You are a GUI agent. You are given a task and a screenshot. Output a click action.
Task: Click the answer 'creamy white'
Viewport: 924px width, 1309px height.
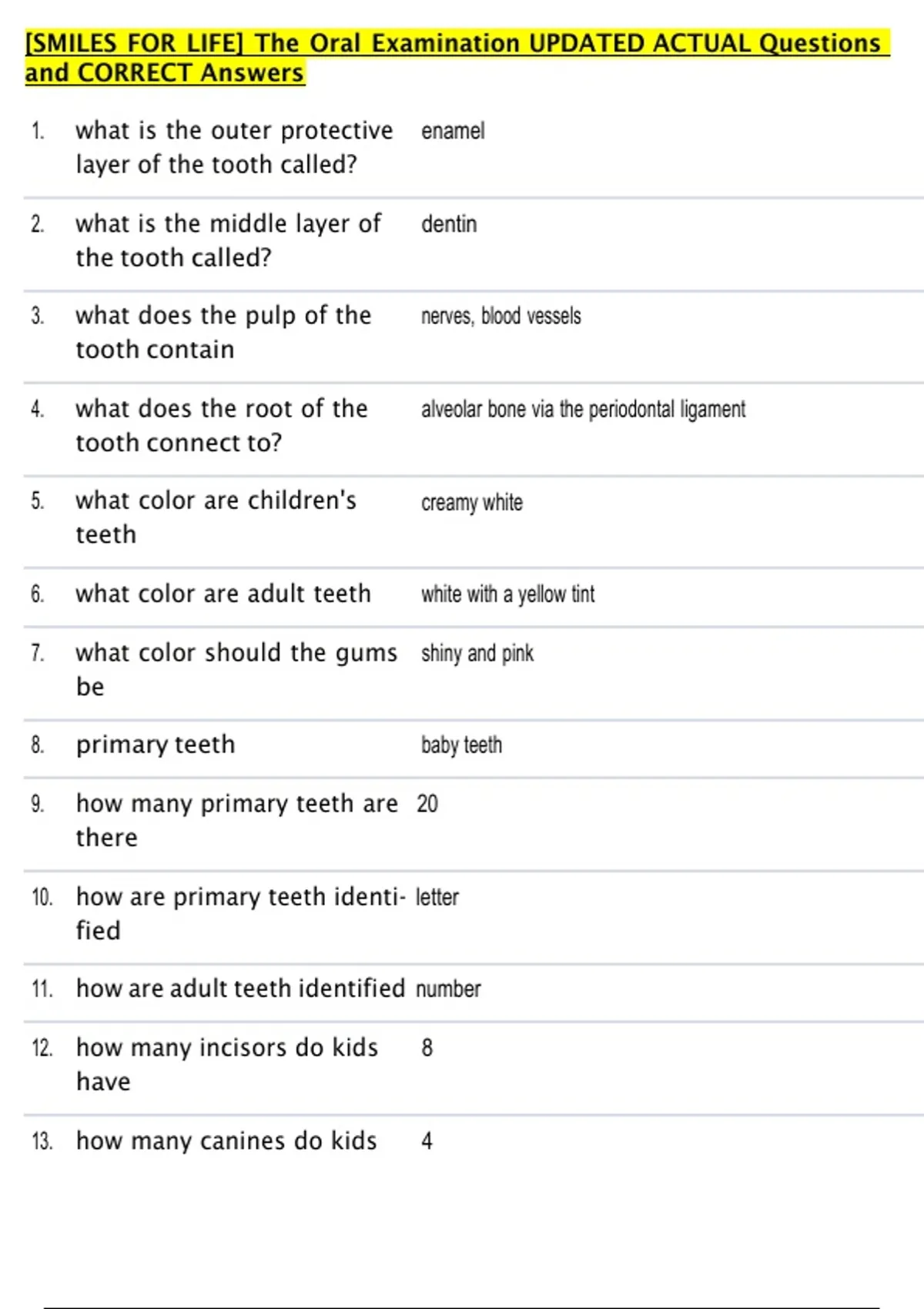(472, 502)
